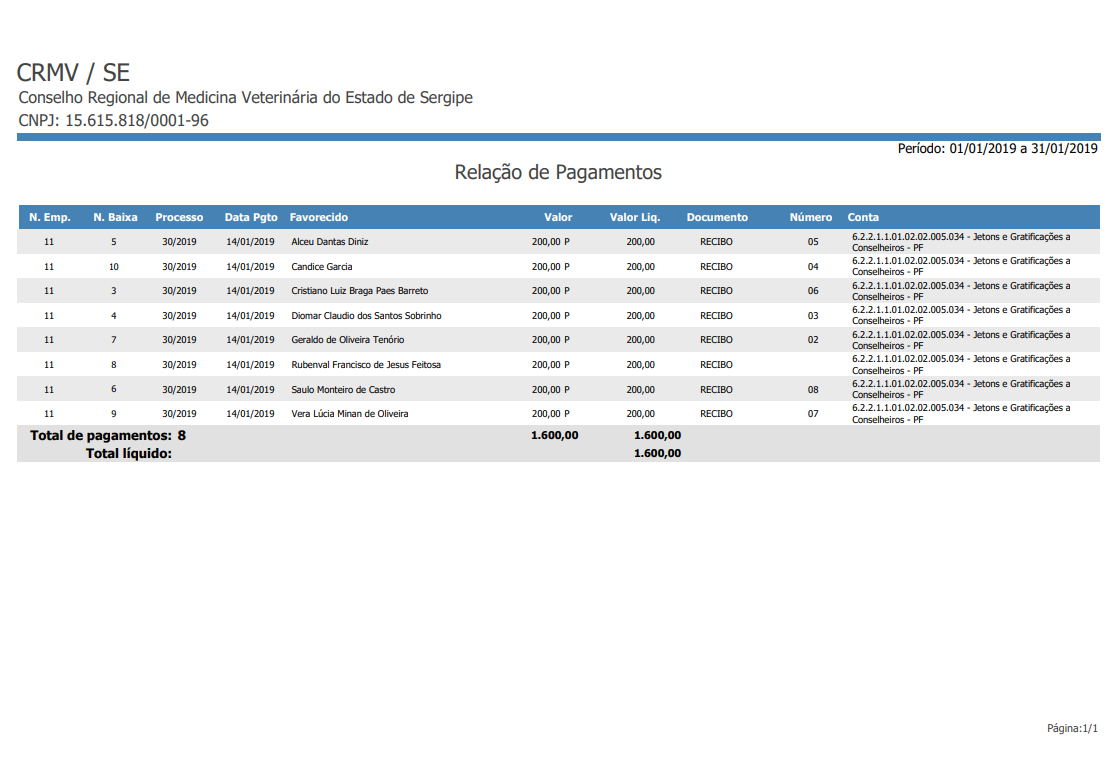Click the 'Número' column header

(x=811, y=217)
